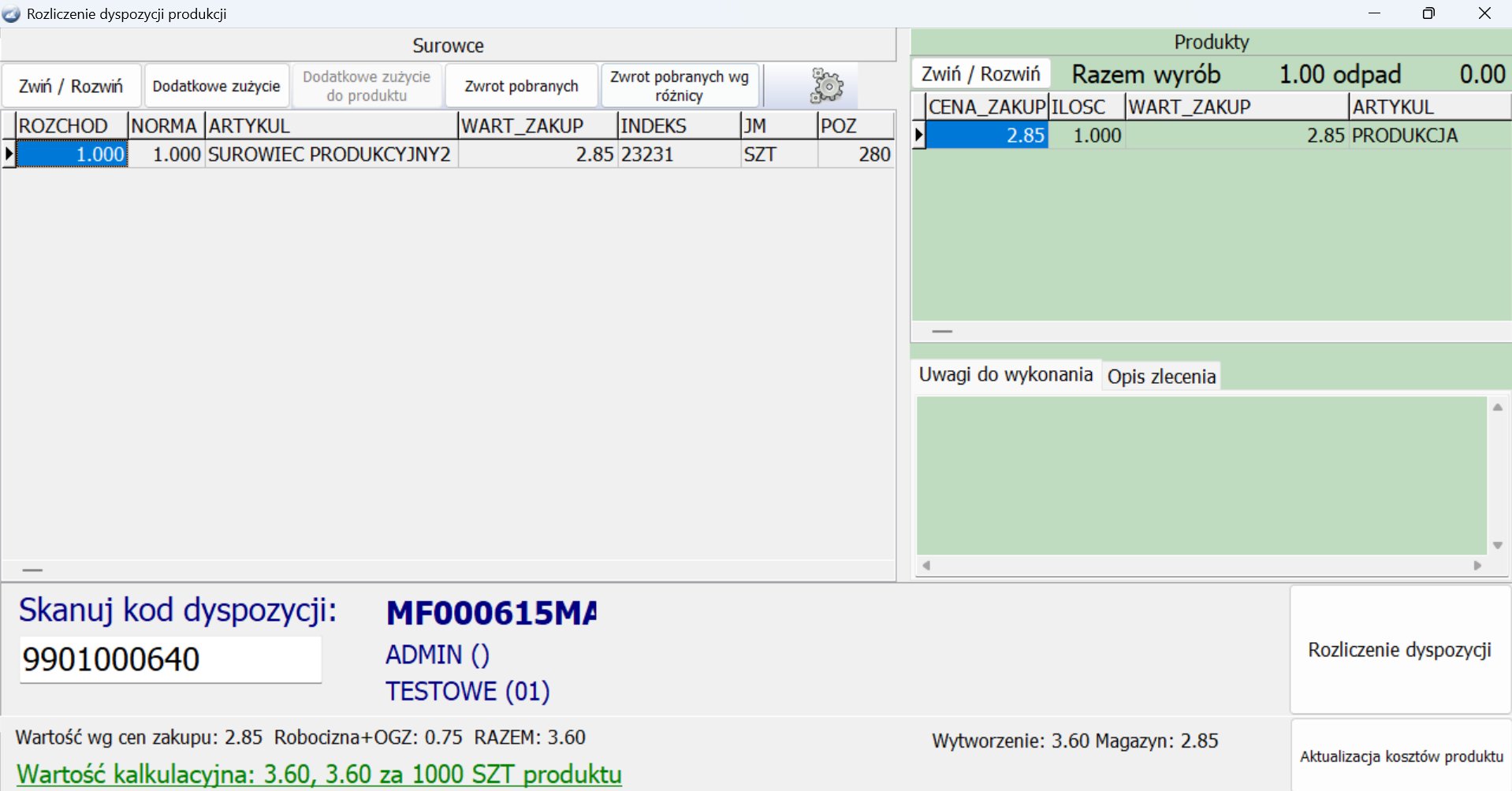Image resolution: width=1512 pixels, height=791 pixels.
Task: Click the Wartość kalkulacyjna green link
Action: click(318, 774)
